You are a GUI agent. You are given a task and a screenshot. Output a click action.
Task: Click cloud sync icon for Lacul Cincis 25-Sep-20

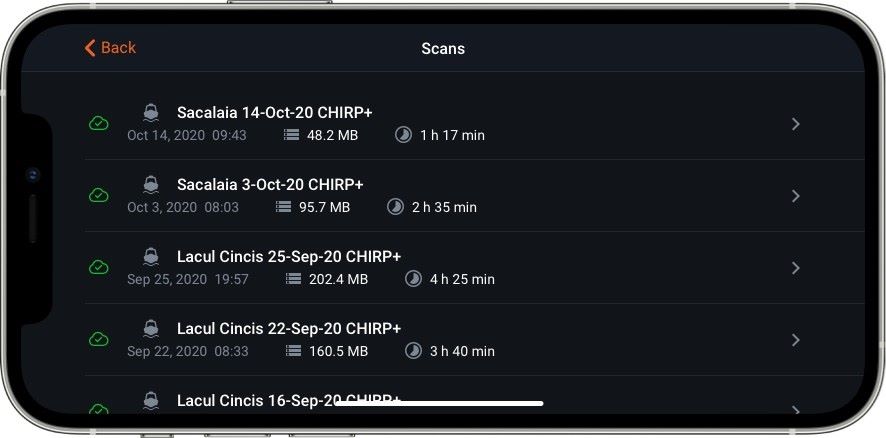[99, 268]
